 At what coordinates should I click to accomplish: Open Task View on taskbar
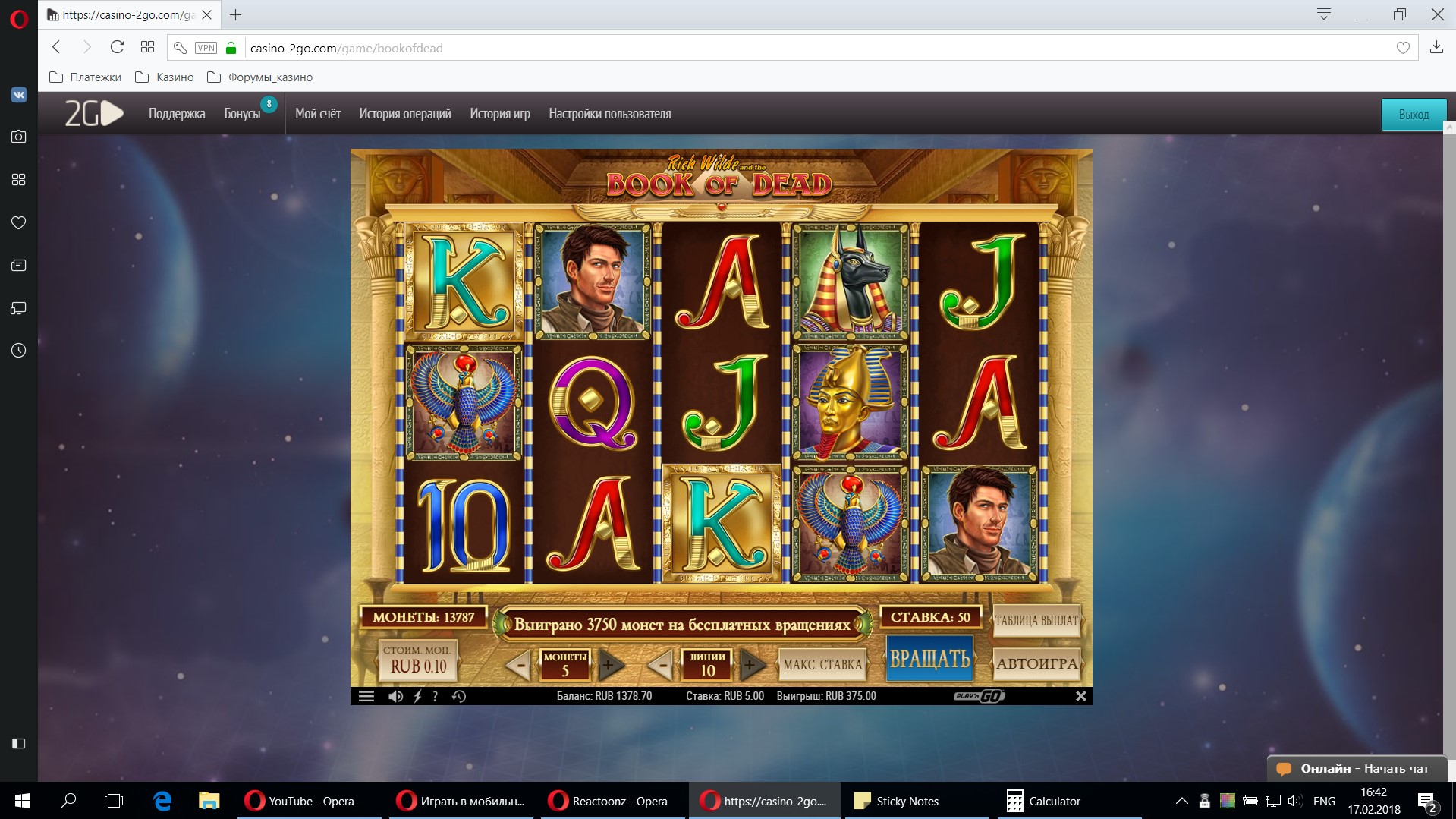(x=114, y=801)
